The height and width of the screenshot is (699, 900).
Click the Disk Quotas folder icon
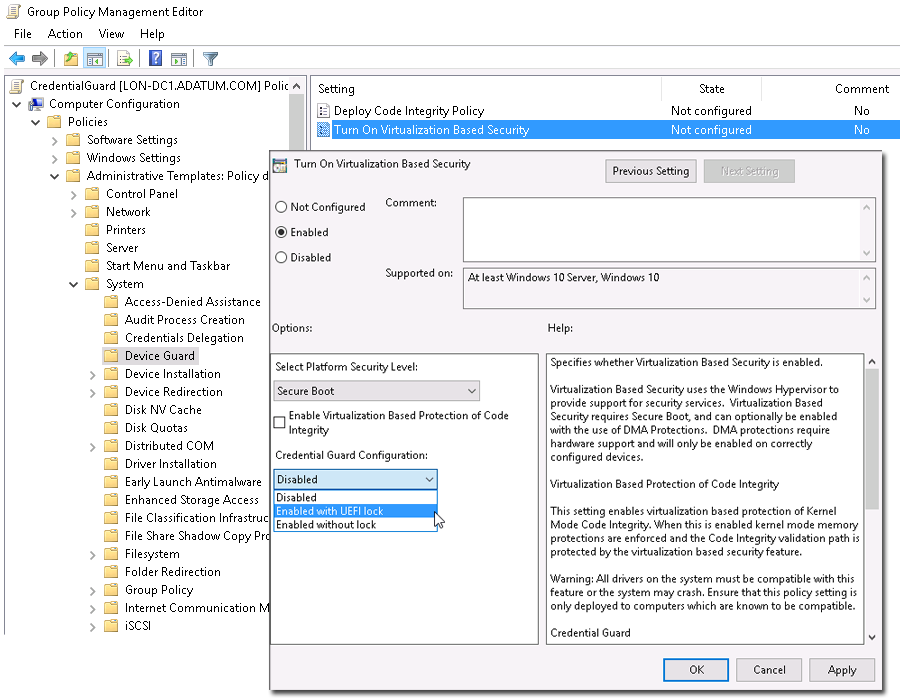(111, 428)
